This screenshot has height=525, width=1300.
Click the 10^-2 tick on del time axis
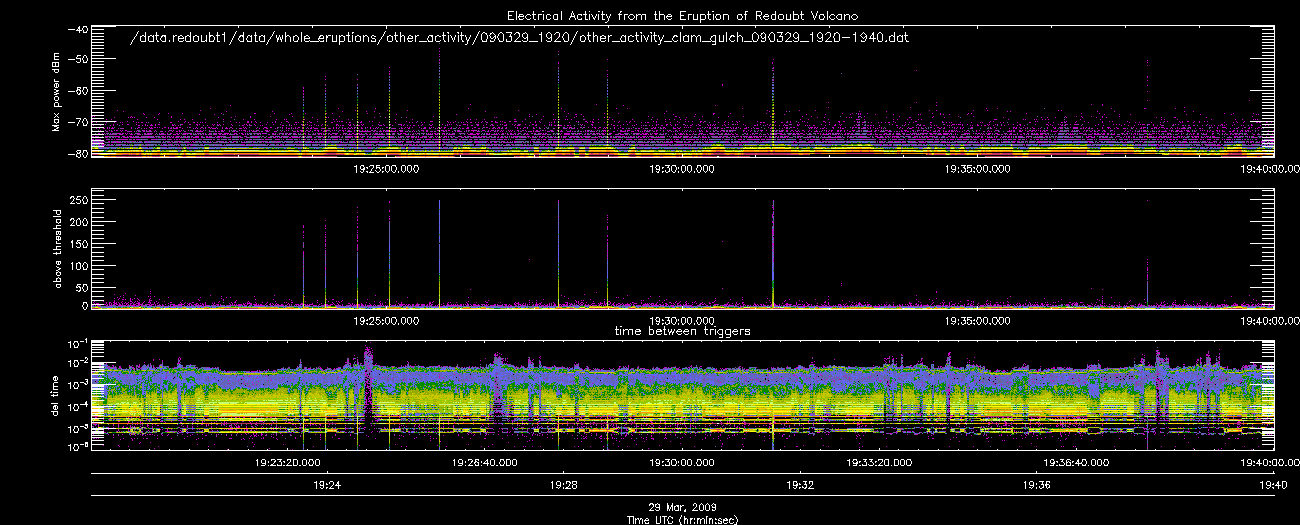[x=76, y=363]
